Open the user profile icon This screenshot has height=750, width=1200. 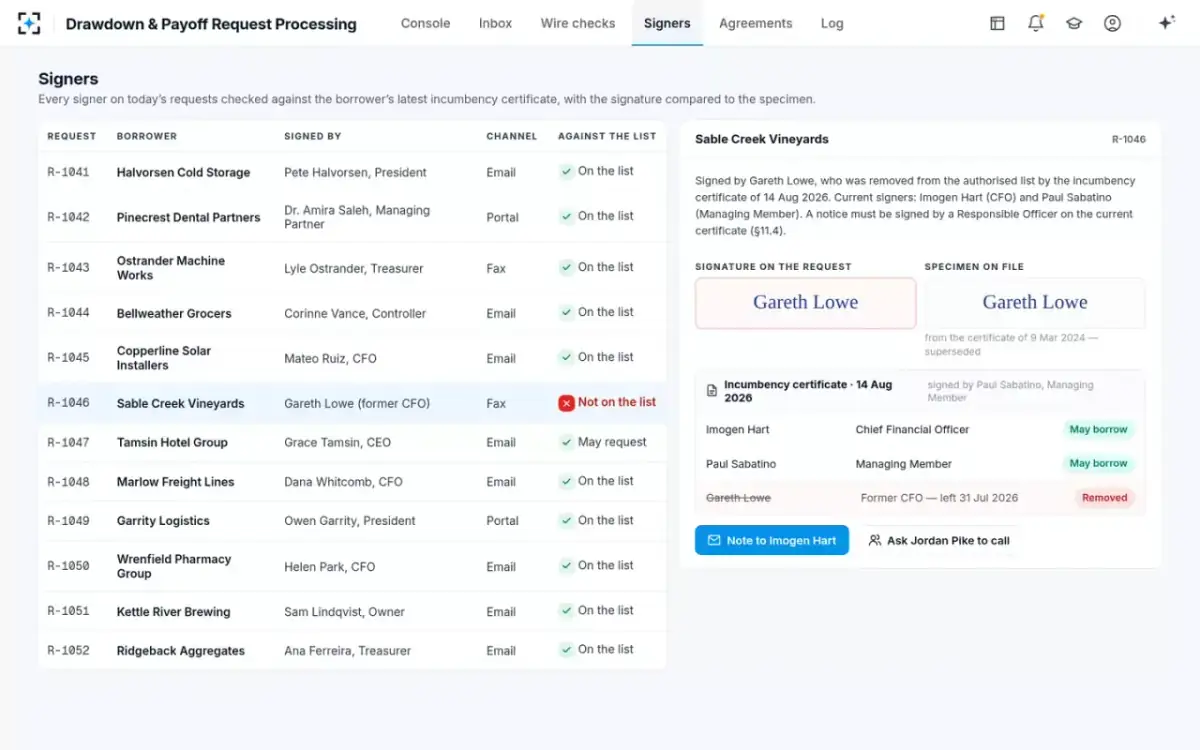(x=1112, y=23)
